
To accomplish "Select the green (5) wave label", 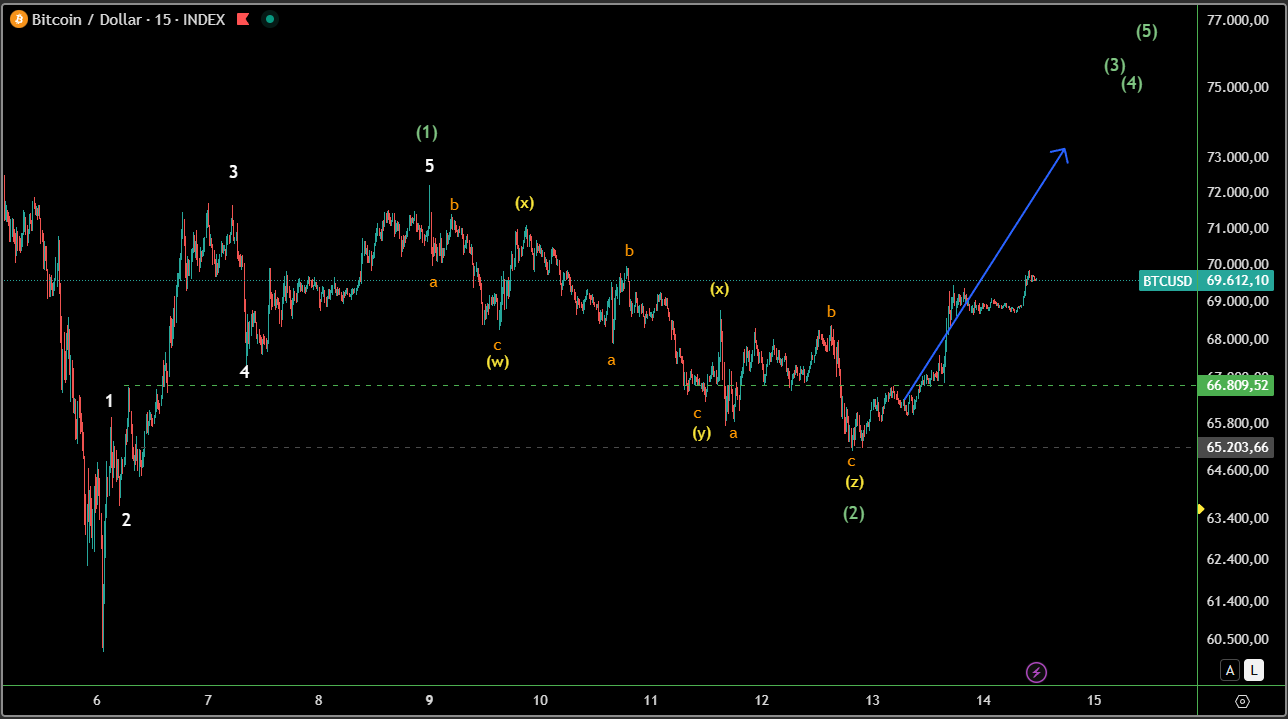I will click(x=1147, y=31).
